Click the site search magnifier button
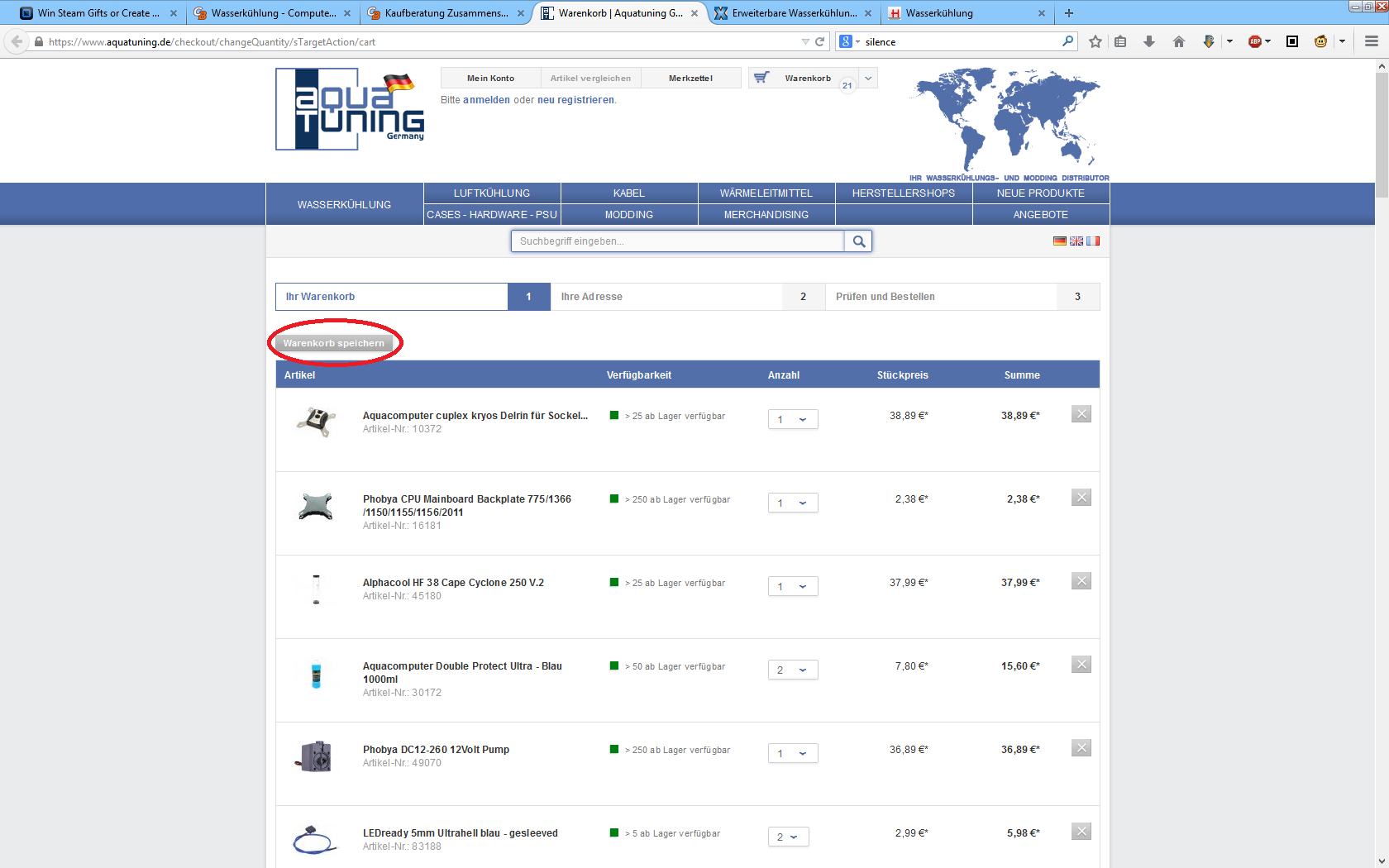 pos(859,241)
